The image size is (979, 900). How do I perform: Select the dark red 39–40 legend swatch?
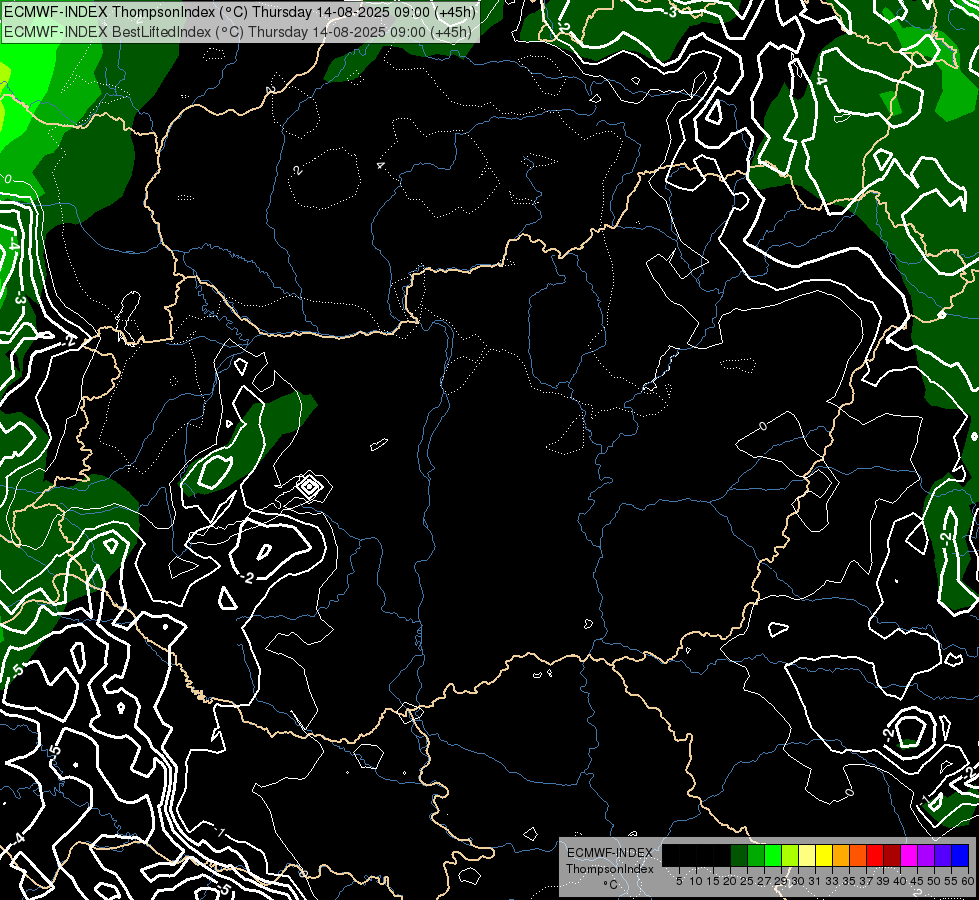coord(892,855)
